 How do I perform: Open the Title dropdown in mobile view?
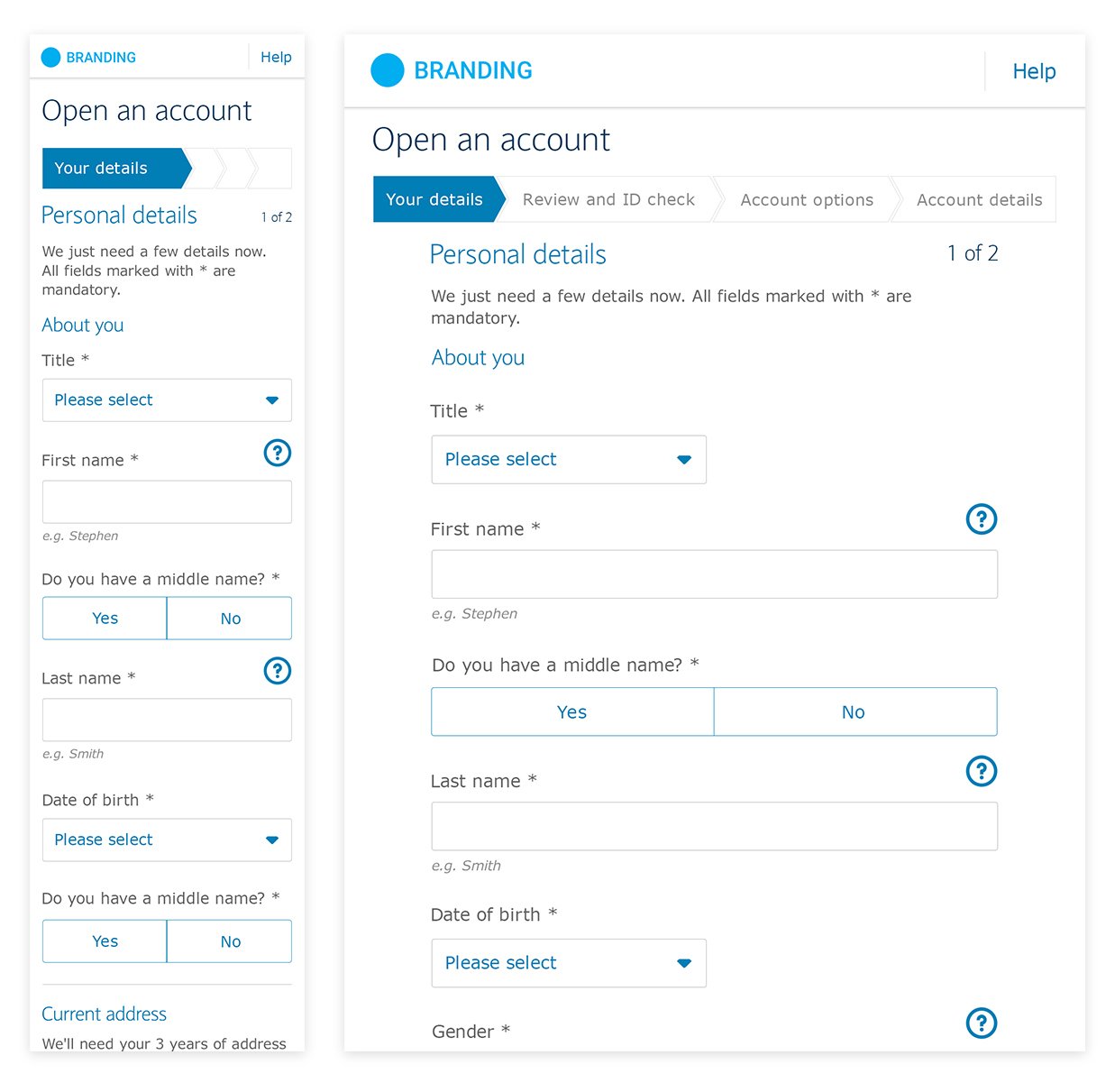[167, 400]
